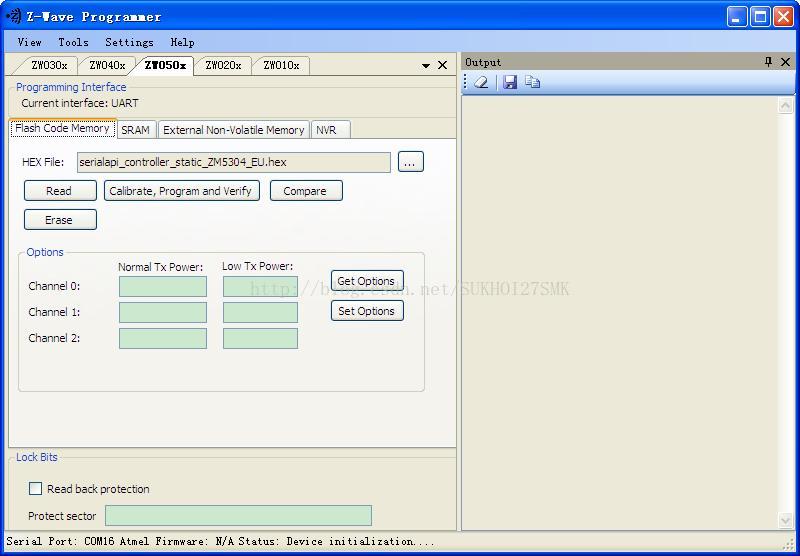Click Channel 0 Normal Tx Power field
This screenshot has width=800, height=556.
[x=163, y=287]
